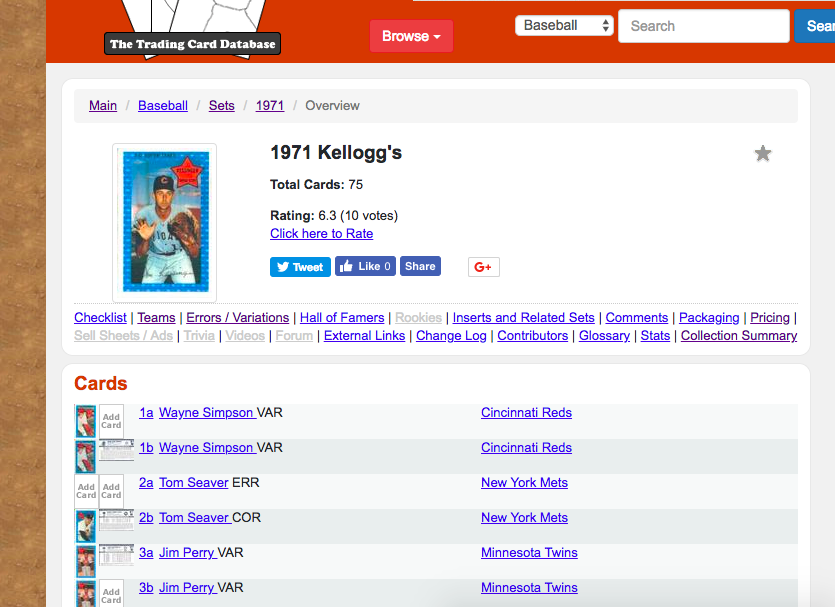Open Minnesota Twins link in row 3b
The height and width of the screenshot is (607, 835).
pyautogui.click(x=529, y=588)
